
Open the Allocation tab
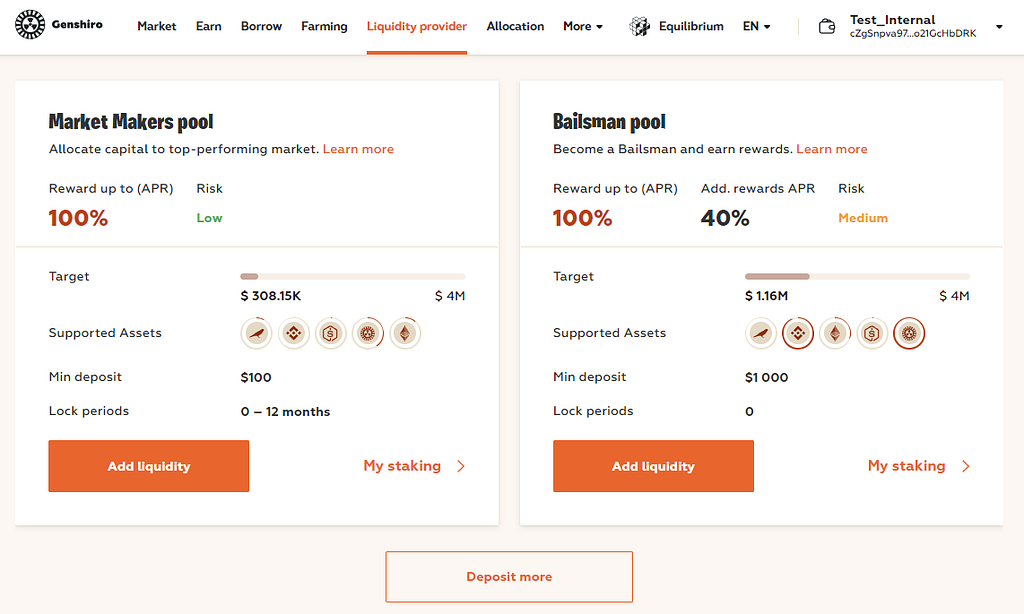tap(515, 27)
